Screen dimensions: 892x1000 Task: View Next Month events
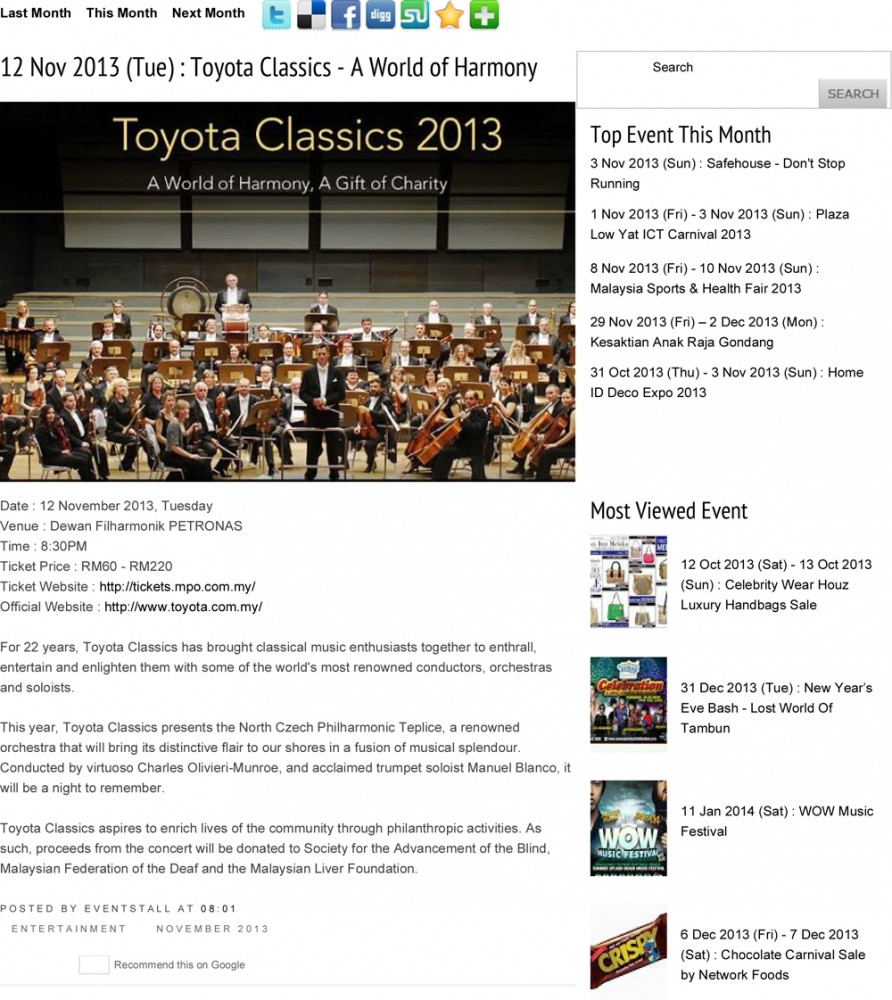[208, 13]
